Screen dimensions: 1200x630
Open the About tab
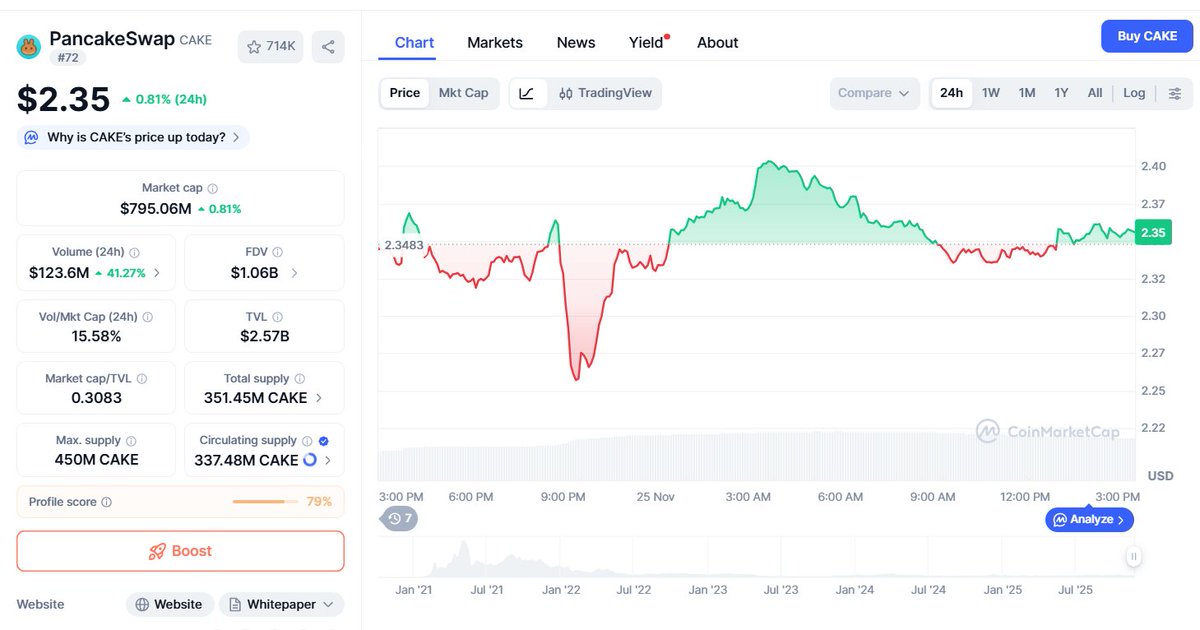tap(717, 42)
